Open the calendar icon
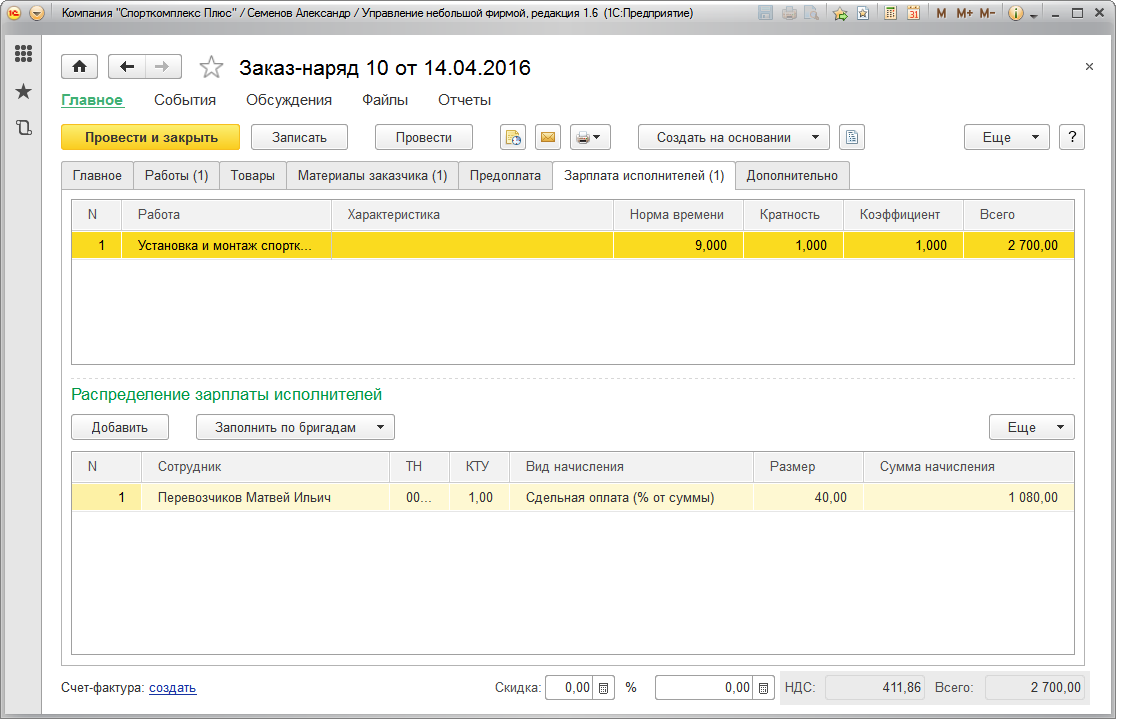 pos(914,13)
